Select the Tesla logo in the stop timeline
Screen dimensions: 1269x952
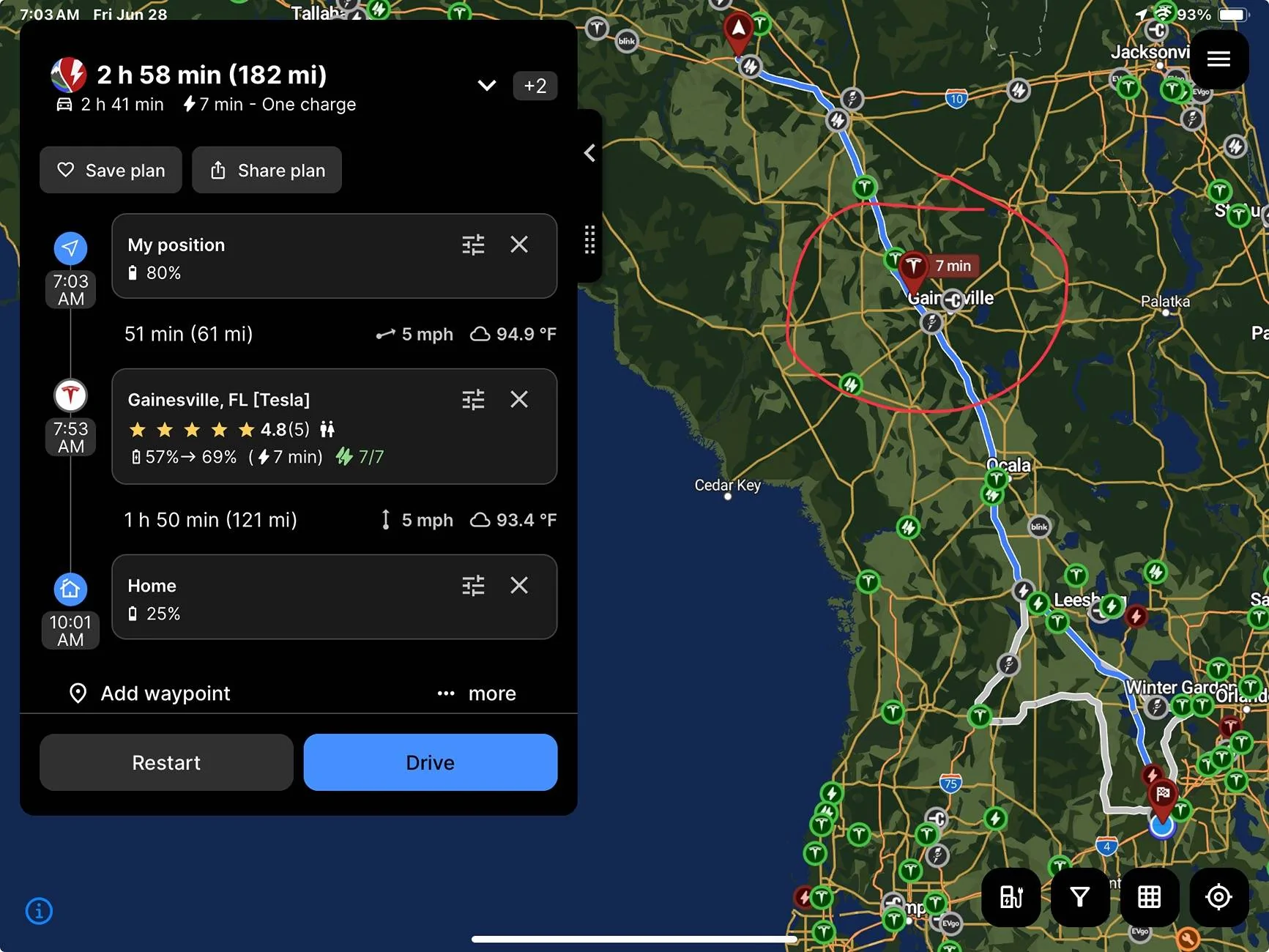point(70,396)
